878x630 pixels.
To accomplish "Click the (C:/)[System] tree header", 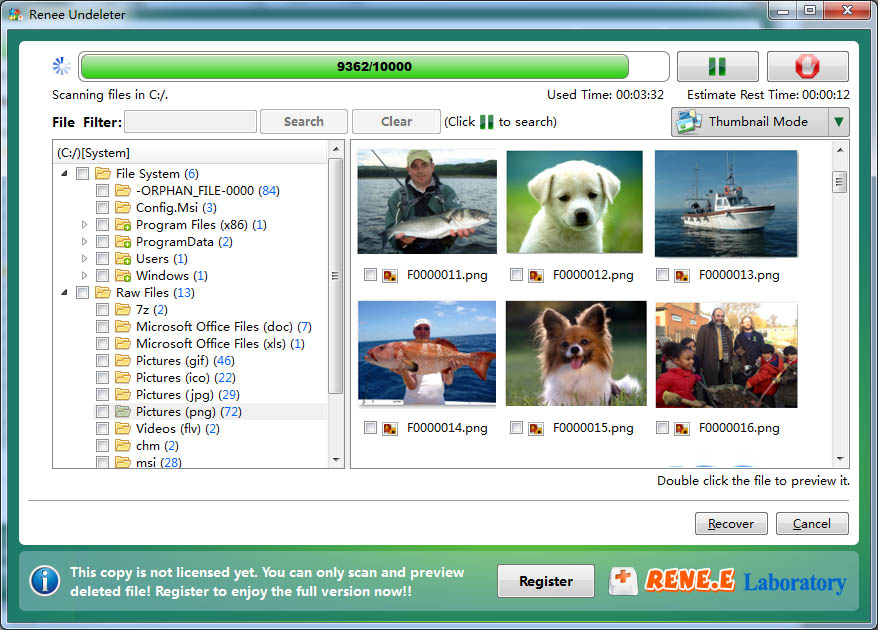I will click(x=190, y=153).
